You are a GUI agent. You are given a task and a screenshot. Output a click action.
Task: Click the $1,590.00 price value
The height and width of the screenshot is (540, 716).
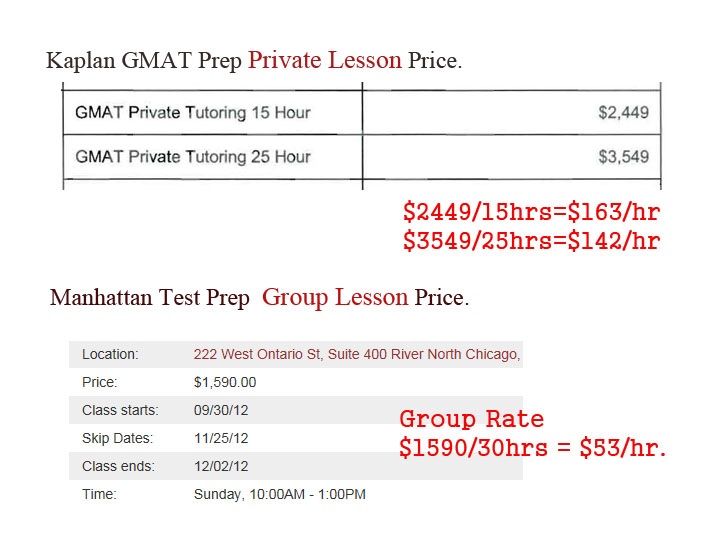point(225,382)
